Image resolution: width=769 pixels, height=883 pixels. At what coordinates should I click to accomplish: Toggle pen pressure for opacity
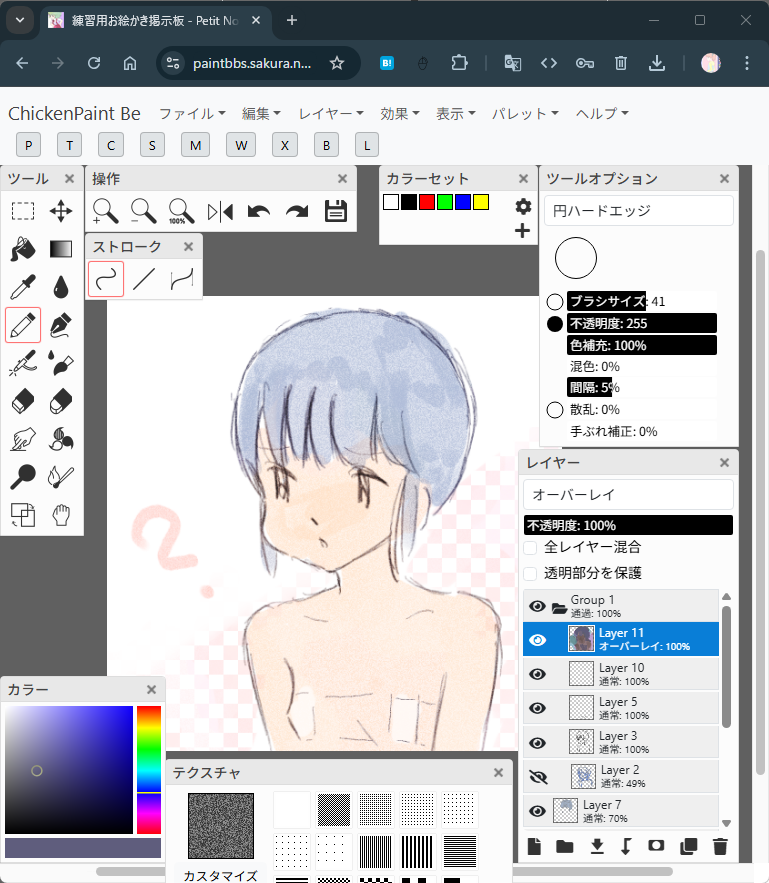coord(555,324)
